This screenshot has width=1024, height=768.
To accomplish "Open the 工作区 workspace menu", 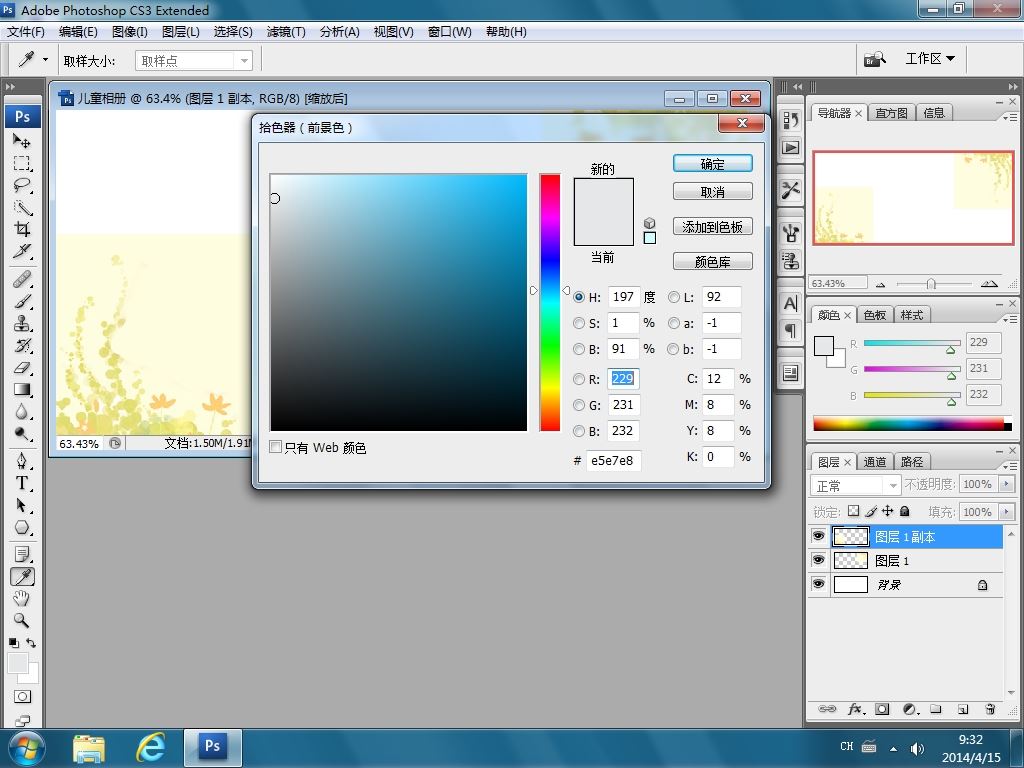I will 930,59.
